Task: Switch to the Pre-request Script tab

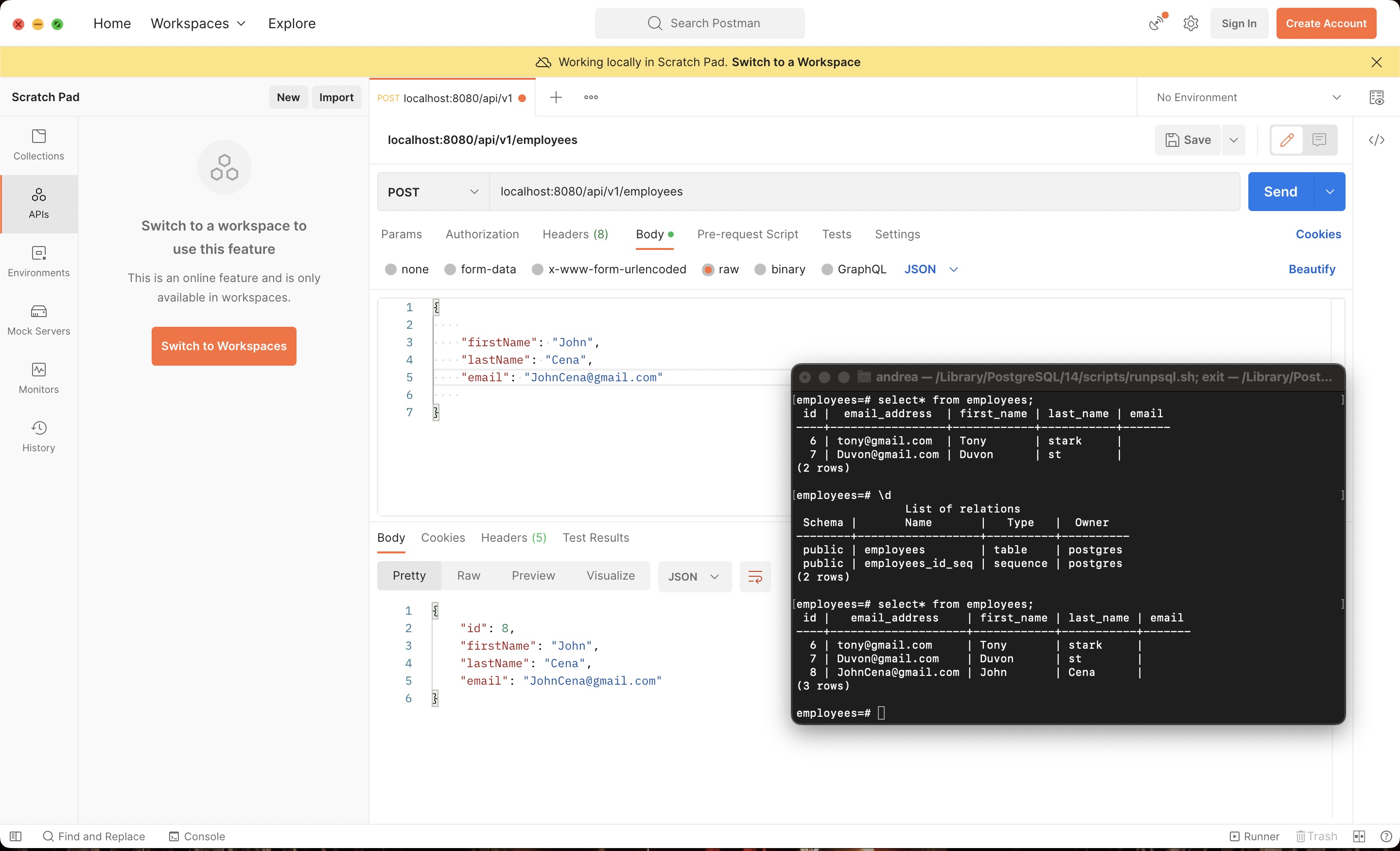Action: tap(747, 234)
